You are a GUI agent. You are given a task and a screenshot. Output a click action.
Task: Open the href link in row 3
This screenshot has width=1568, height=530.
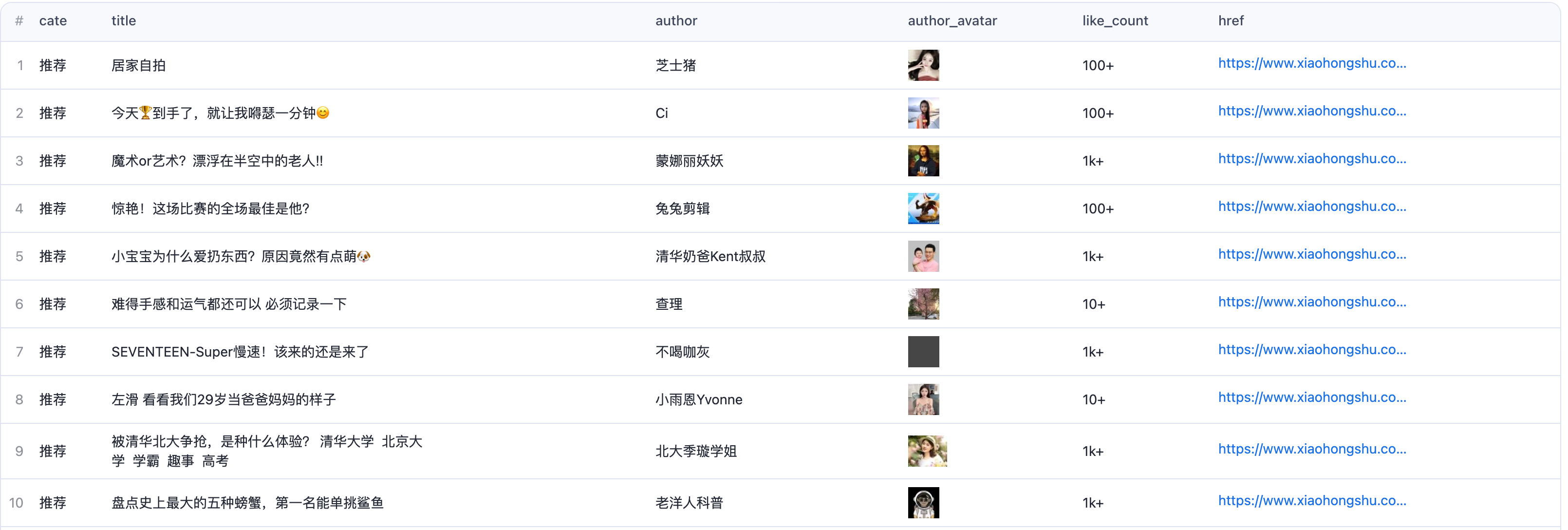coord(1312,159)
